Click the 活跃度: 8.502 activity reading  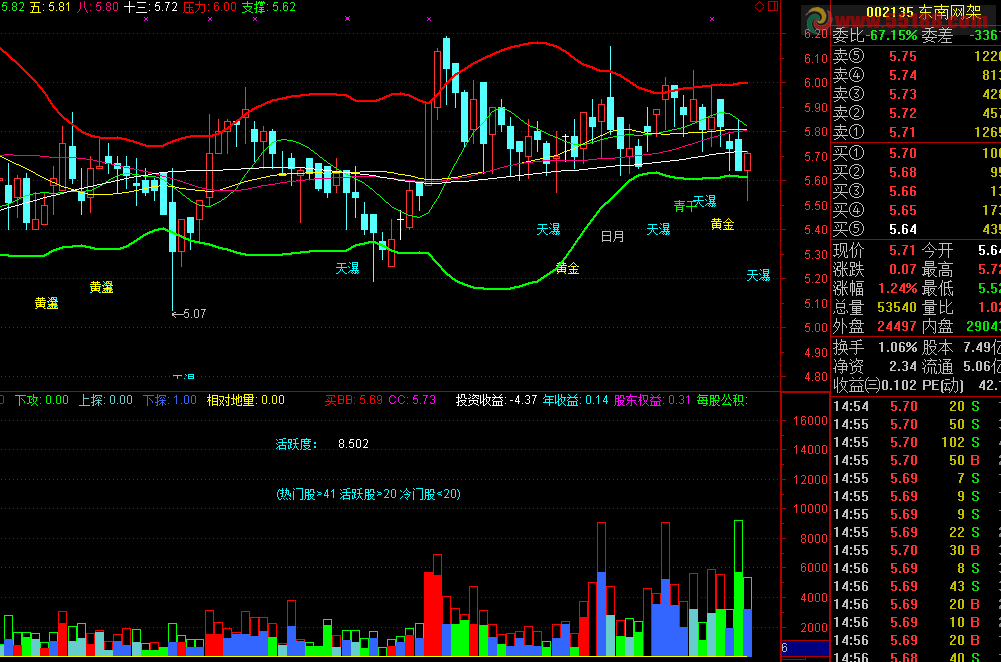322,444
